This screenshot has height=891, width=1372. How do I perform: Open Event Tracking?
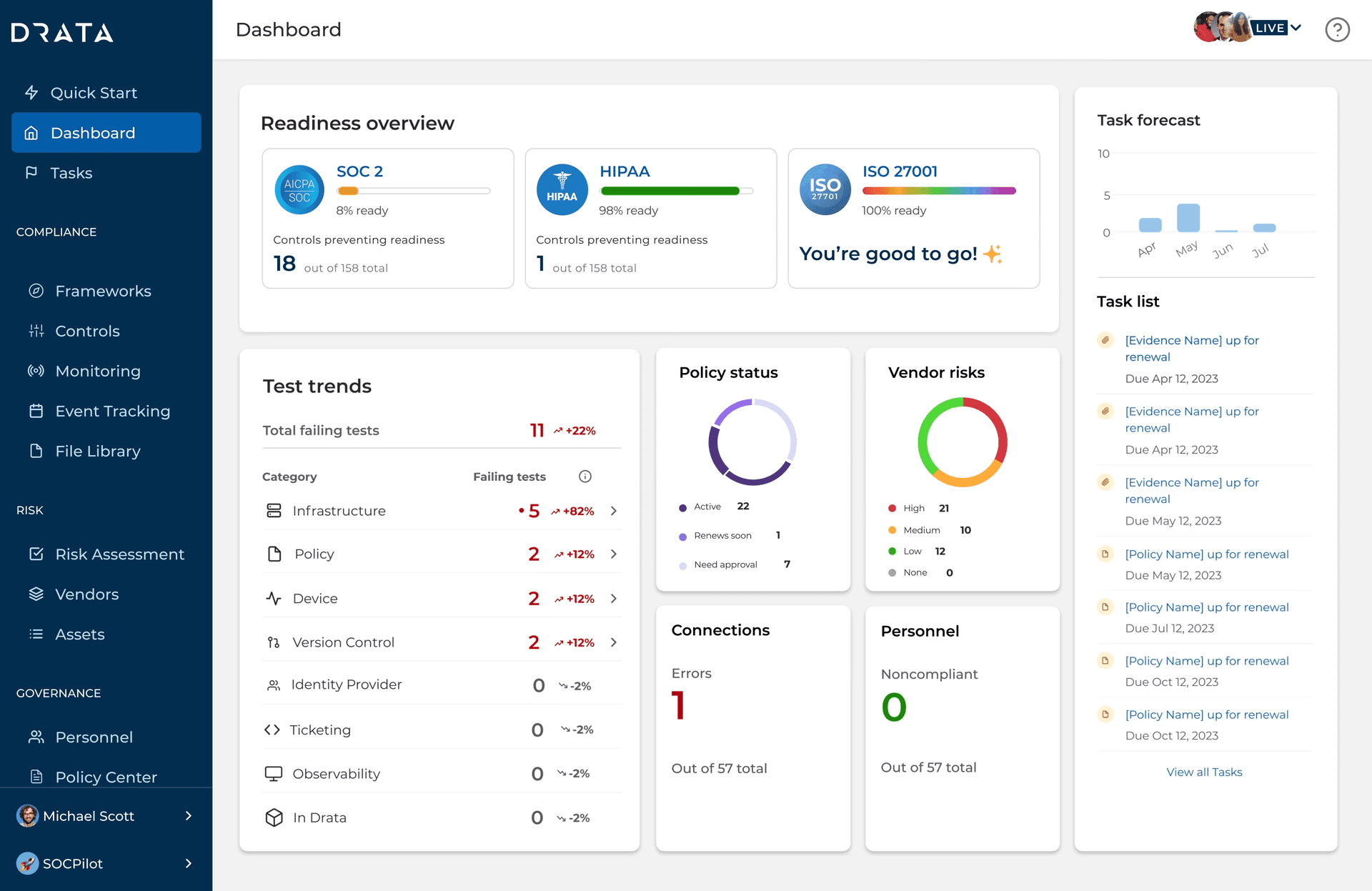pos(112,411)
